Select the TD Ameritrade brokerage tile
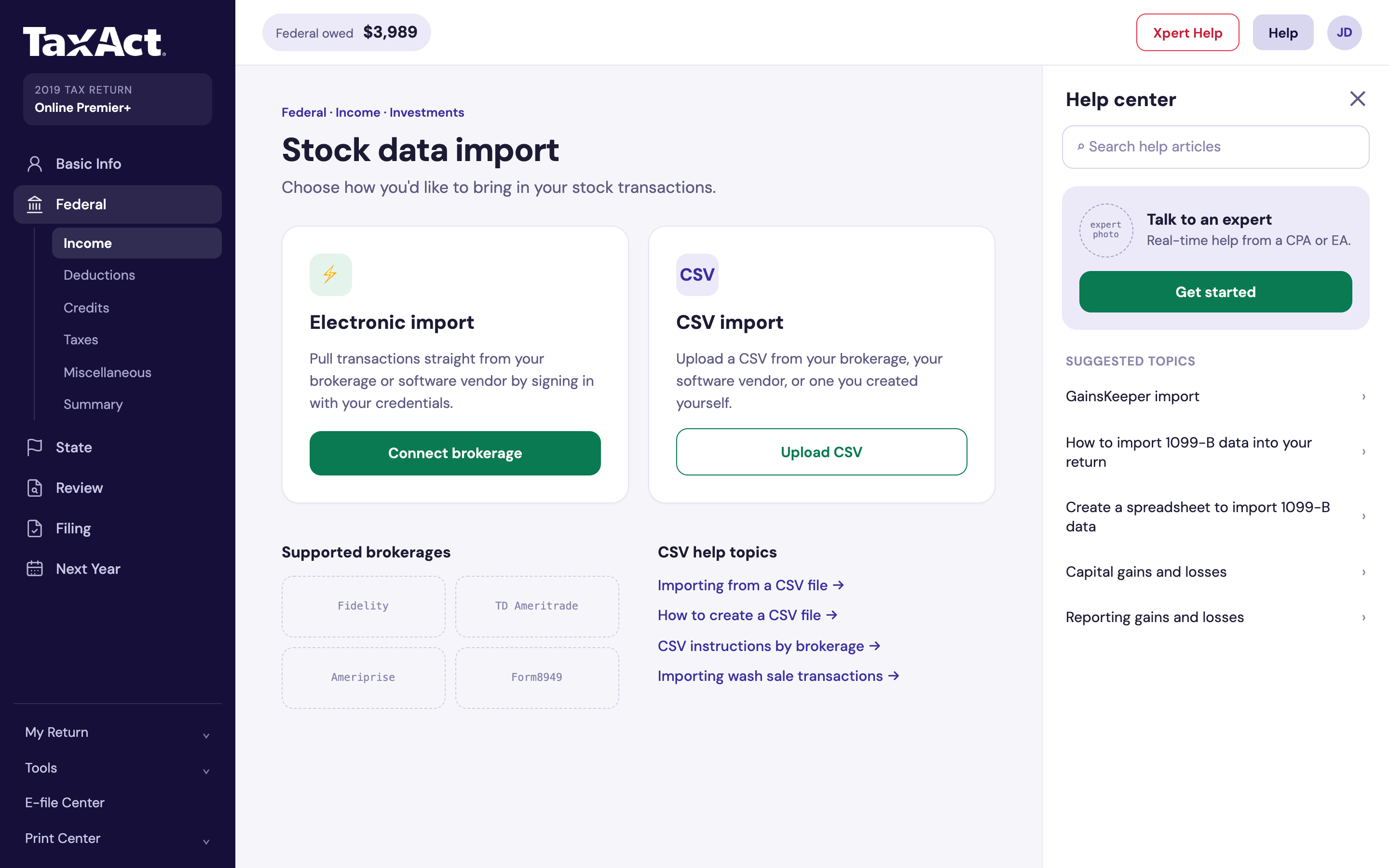Screen dimensions: 1389x868 click(537, 606)
